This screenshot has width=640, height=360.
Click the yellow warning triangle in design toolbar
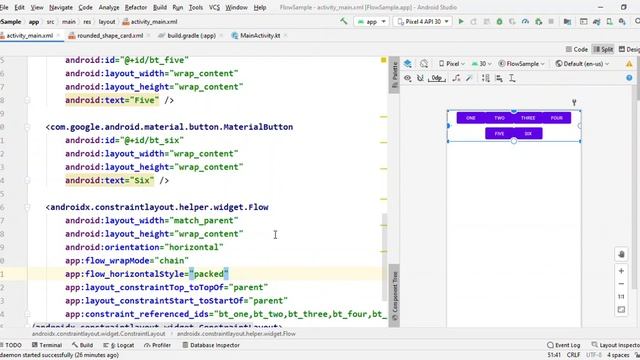pyautogui.click(x=629, y=64)
